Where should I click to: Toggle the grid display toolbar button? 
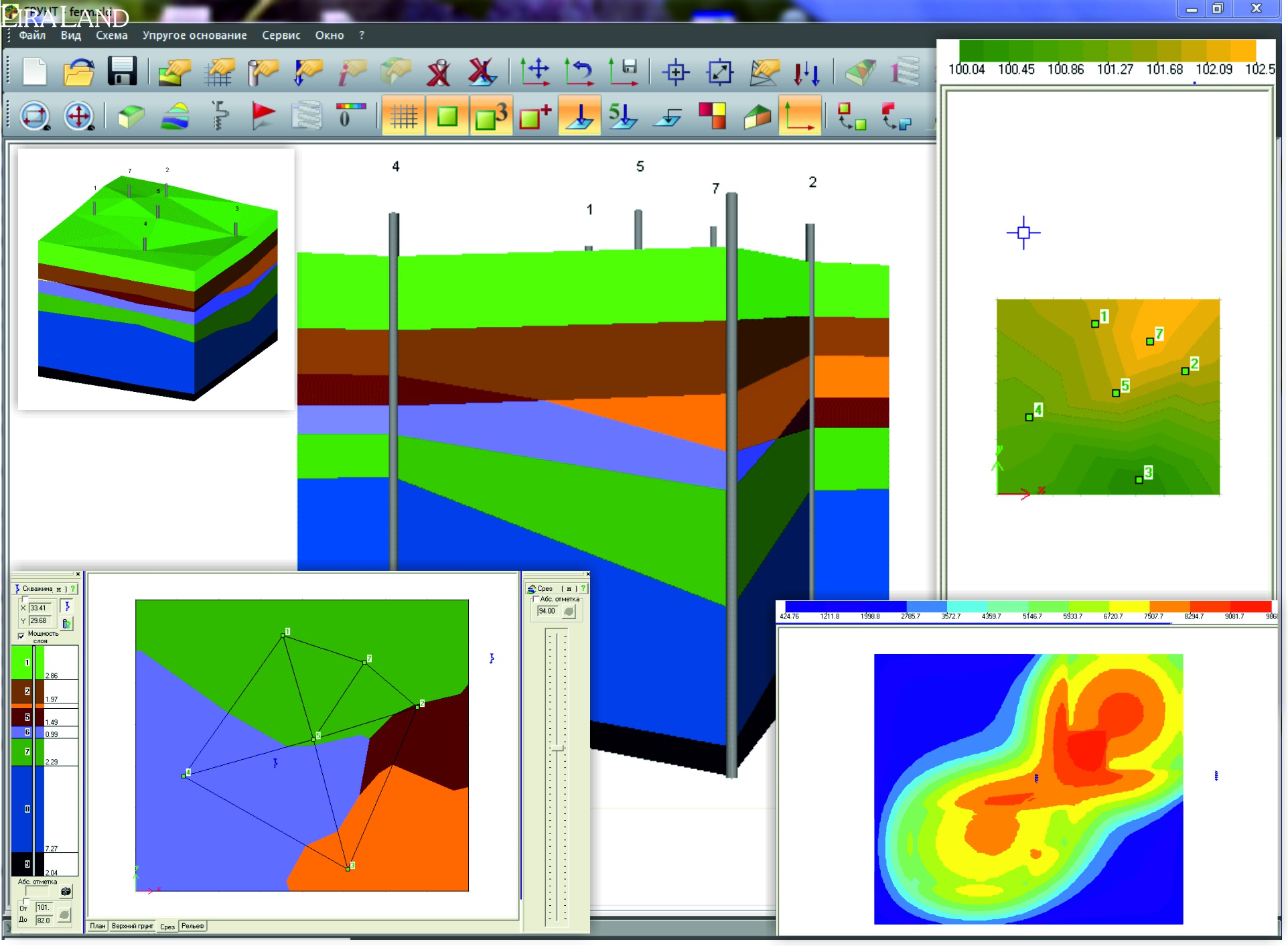(x=403, y=117)
